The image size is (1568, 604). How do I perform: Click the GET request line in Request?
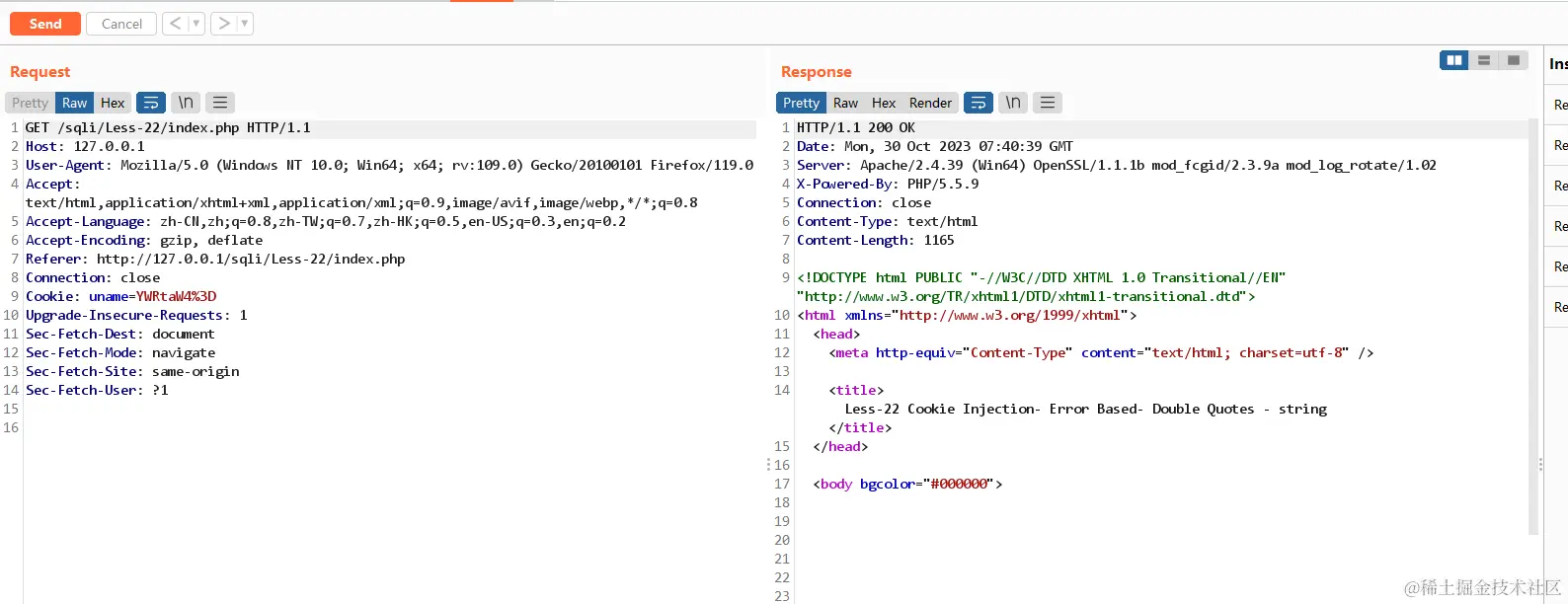point(168,127)
